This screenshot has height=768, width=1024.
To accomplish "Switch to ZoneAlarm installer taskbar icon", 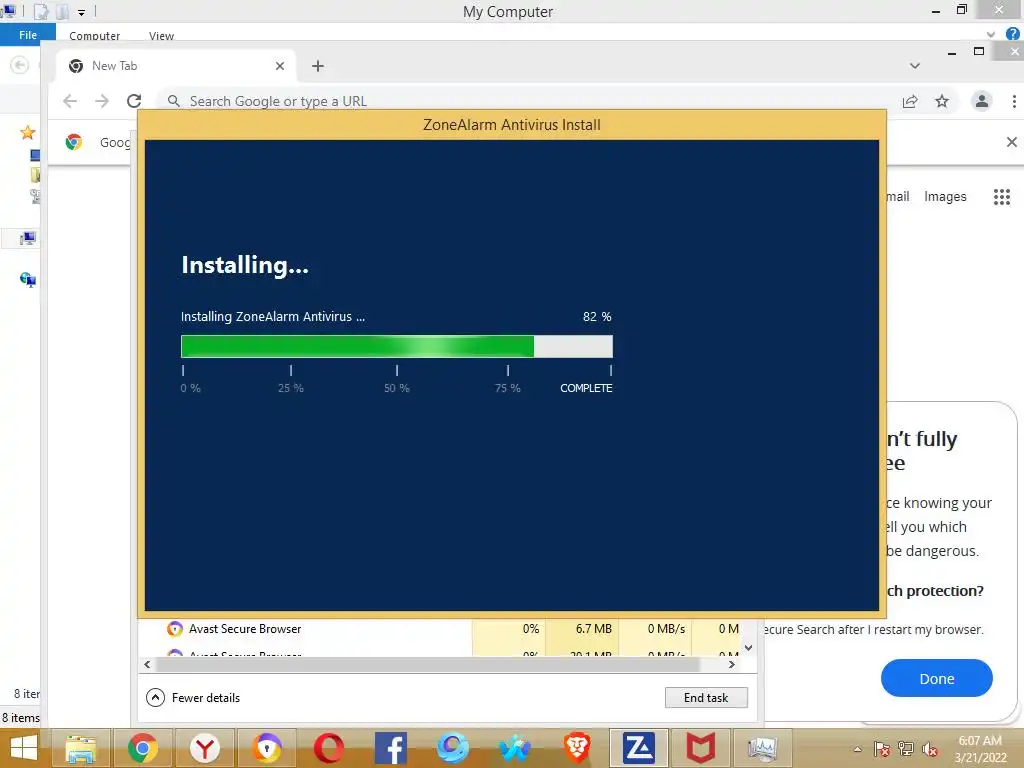I will coord(639,748).
